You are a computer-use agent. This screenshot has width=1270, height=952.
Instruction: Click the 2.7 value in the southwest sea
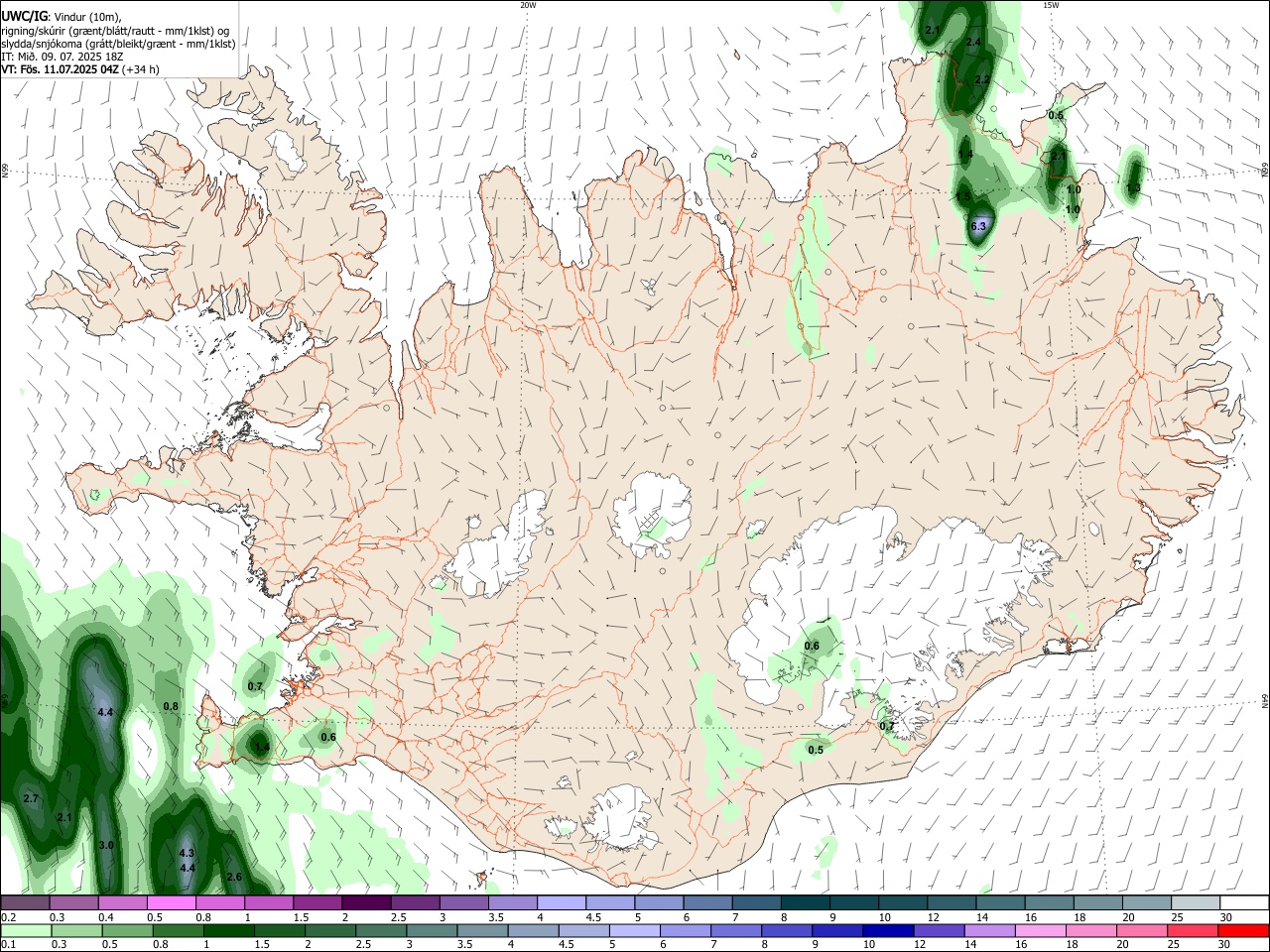[30, 799]
